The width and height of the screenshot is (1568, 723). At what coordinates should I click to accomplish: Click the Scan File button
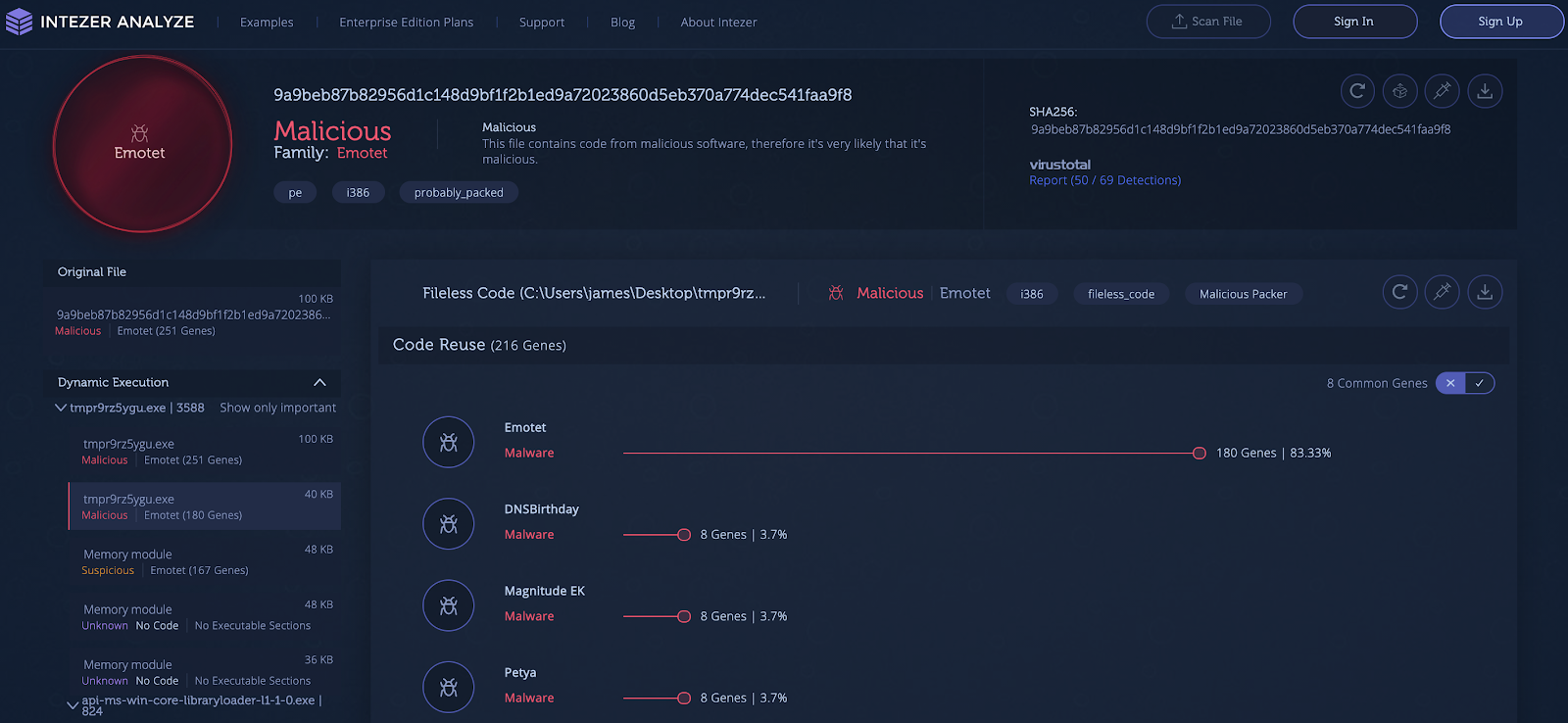(x=1208, y=22)
